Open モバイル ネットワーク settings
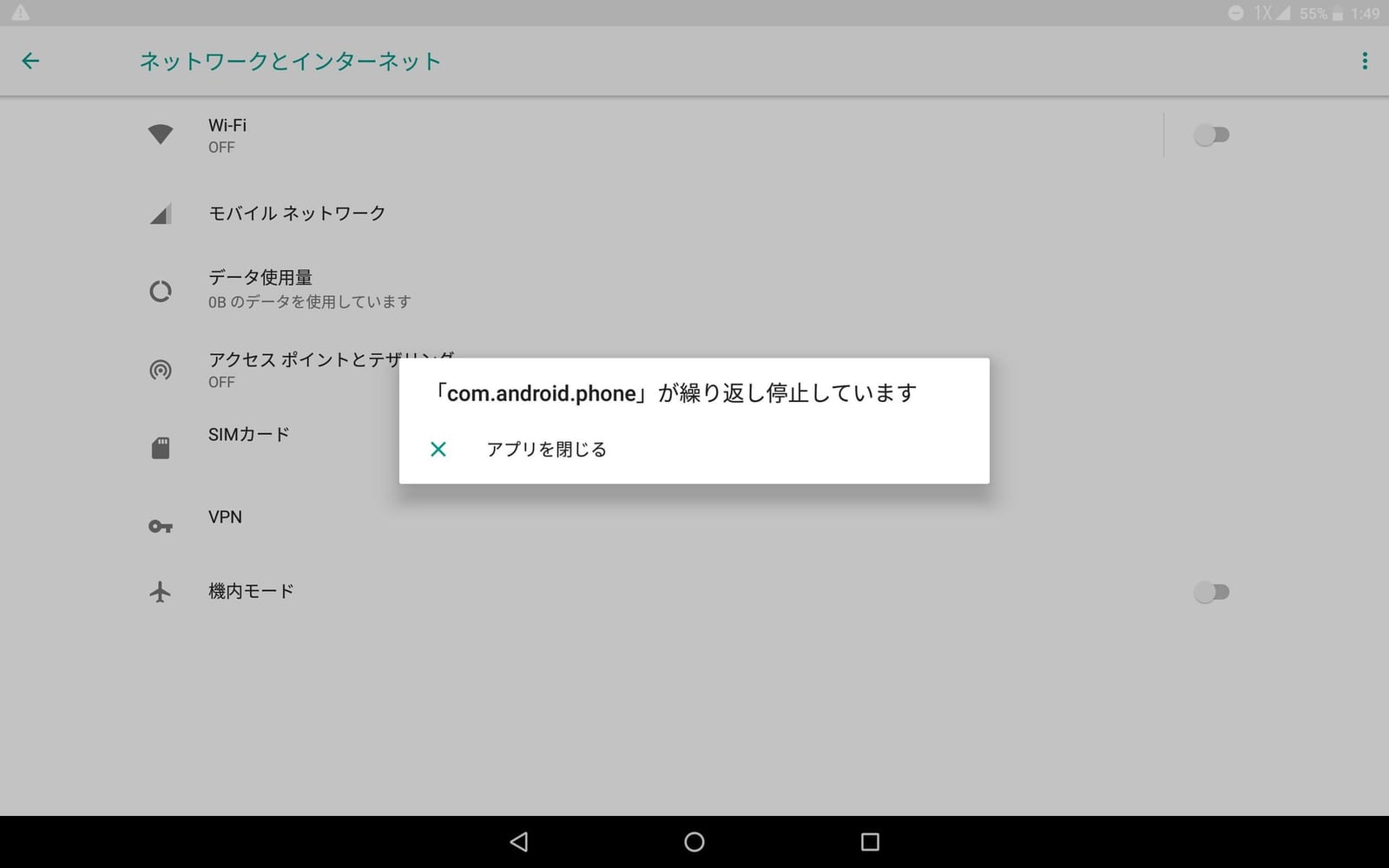The width and height of the screenshot is (1389, 868). click(297, 214)
